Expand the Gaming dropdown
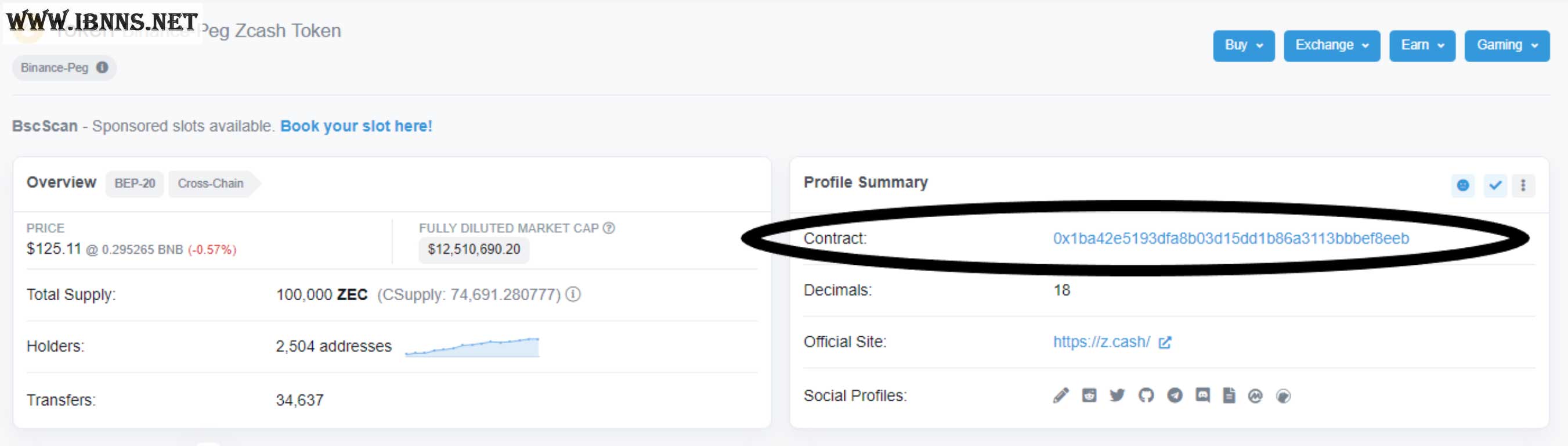The height and width of the screenshot is (446, 1568). (1506, 46)
